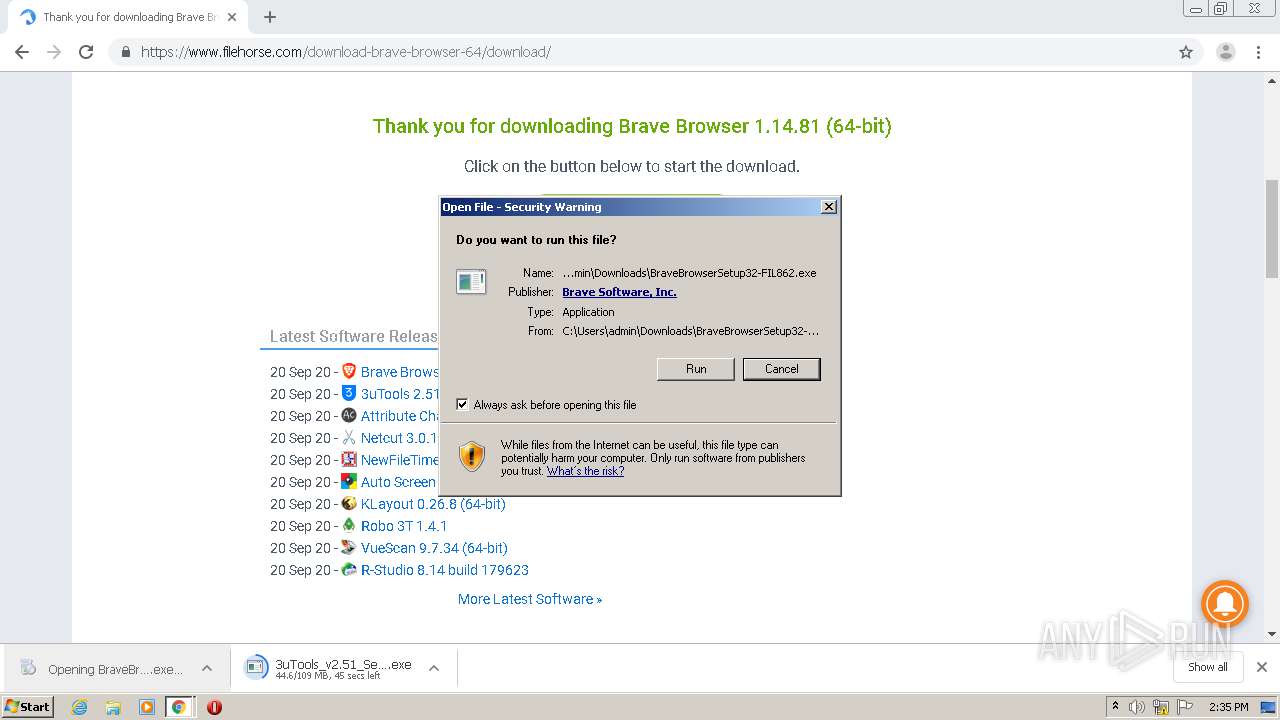Open the Chrome profile avatar
The image size is (1280, 720).
click(1225, 52)
